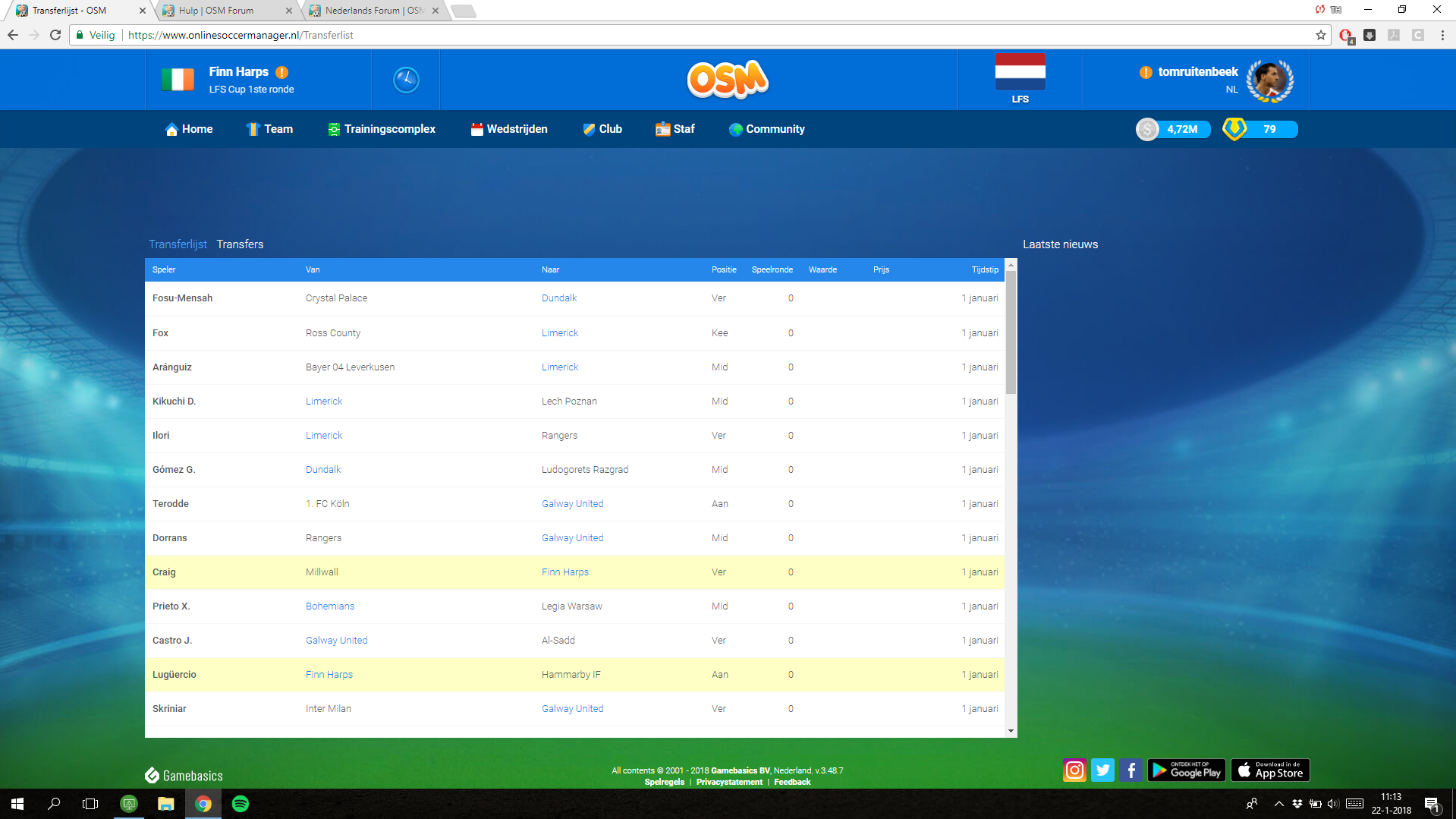Open the Limerick link in Fox row

click(x=560, y=333)
